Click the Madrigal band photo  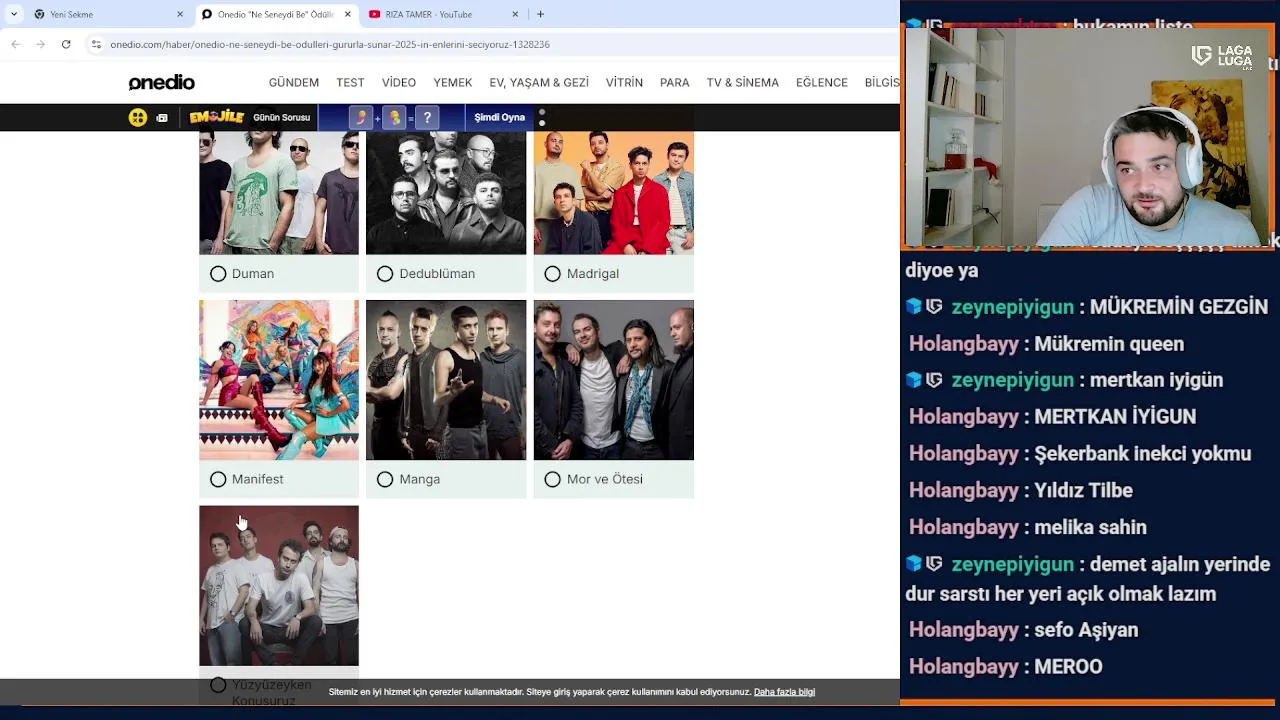click(x=614, y=193)
